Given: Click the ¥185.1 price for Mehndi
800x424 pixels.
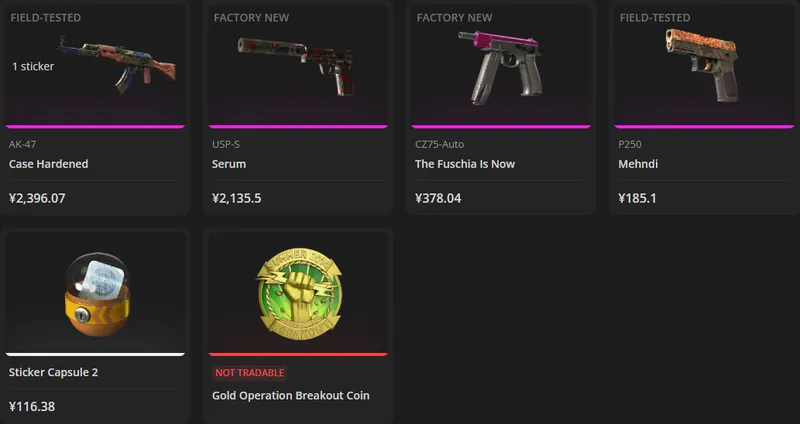Looking at the screenshot, I should (x=637, y=198).
